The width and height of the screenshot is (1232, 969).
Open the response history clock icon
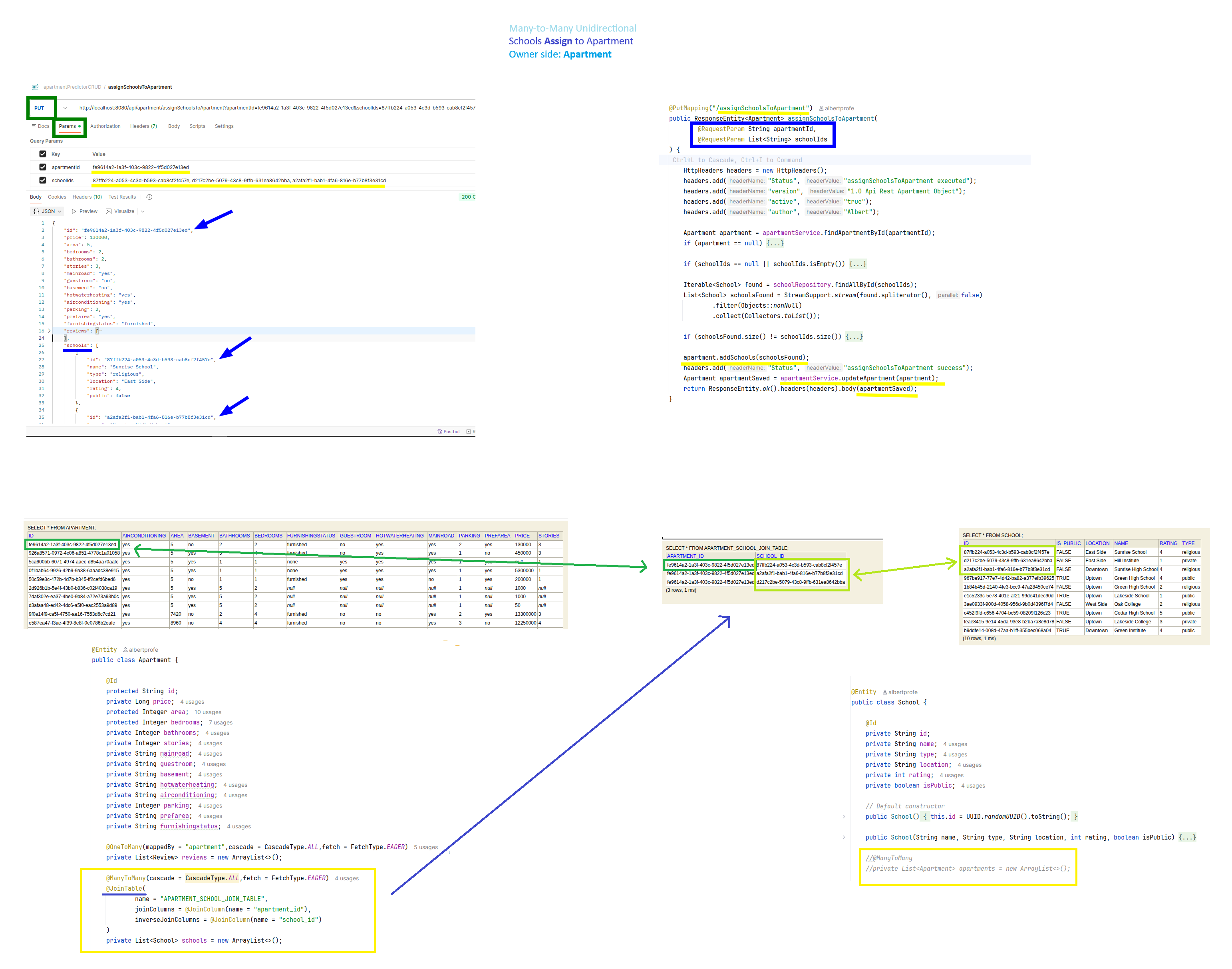(149, 197)
